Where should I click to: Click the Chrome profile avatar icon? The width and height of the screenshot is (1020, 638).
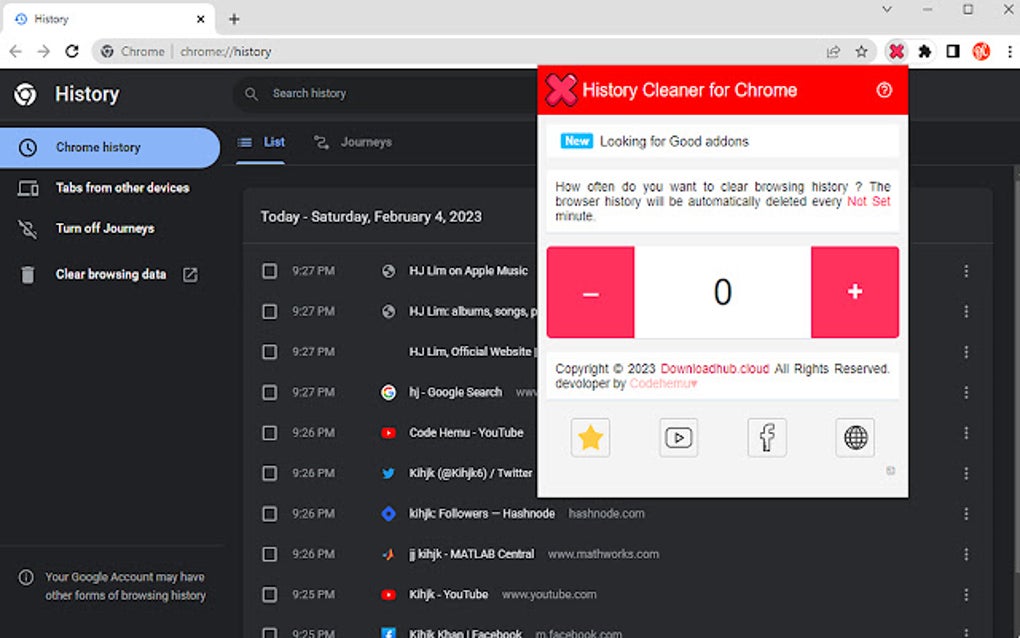tap(981, 51)
